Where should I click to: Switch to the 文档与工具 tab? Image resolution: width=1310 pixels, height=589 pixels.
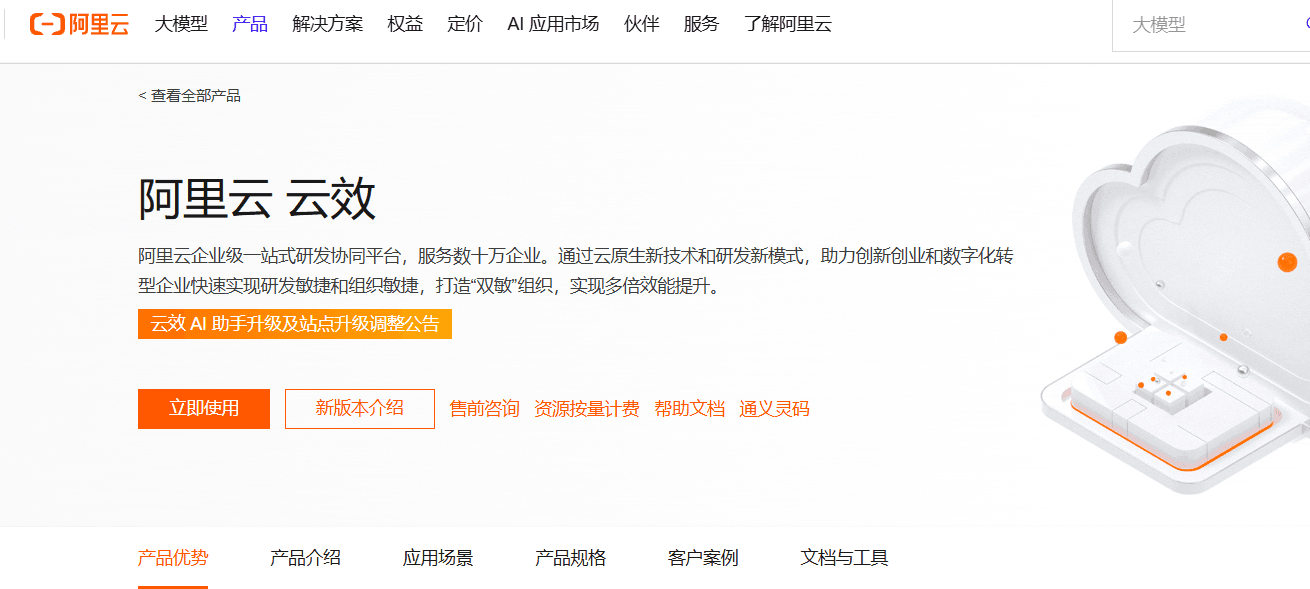tap(845, 558)
